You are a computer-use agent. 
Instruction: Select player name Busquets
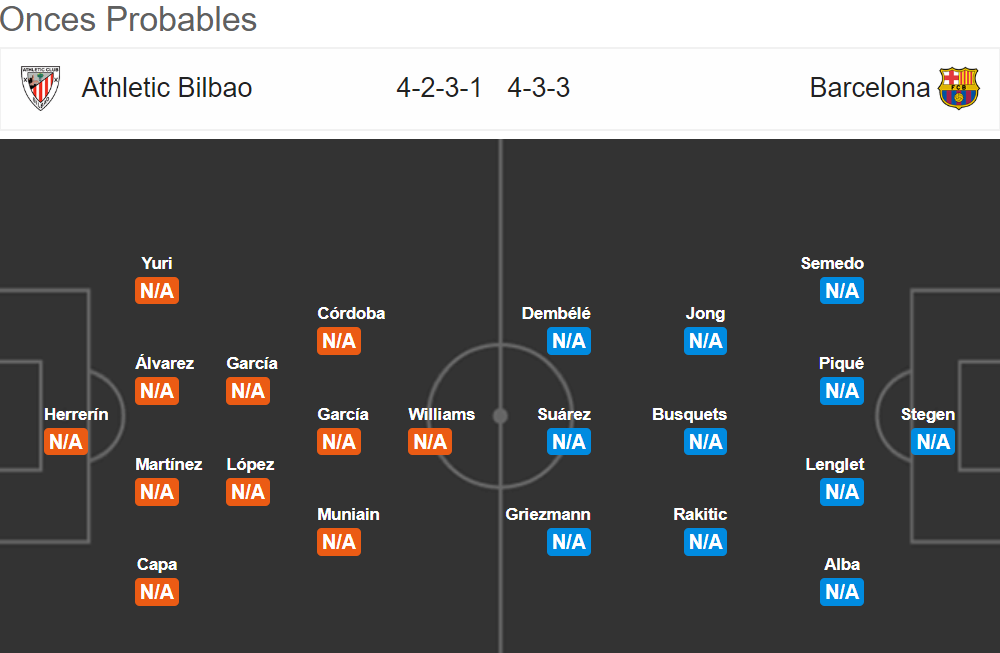coord(689,415)
